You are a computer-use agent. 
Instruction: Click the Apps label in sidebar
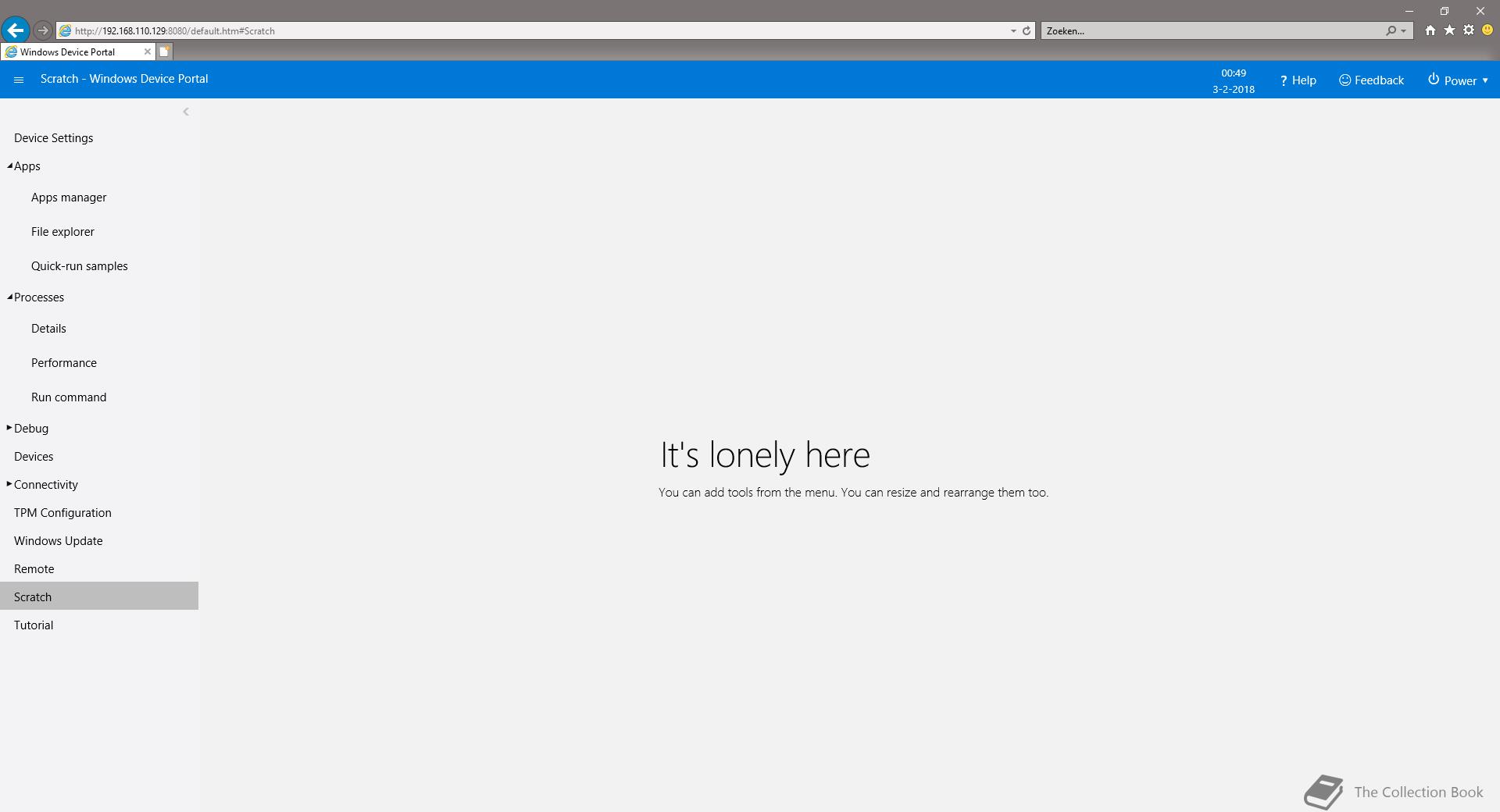[x=27, y=166]
